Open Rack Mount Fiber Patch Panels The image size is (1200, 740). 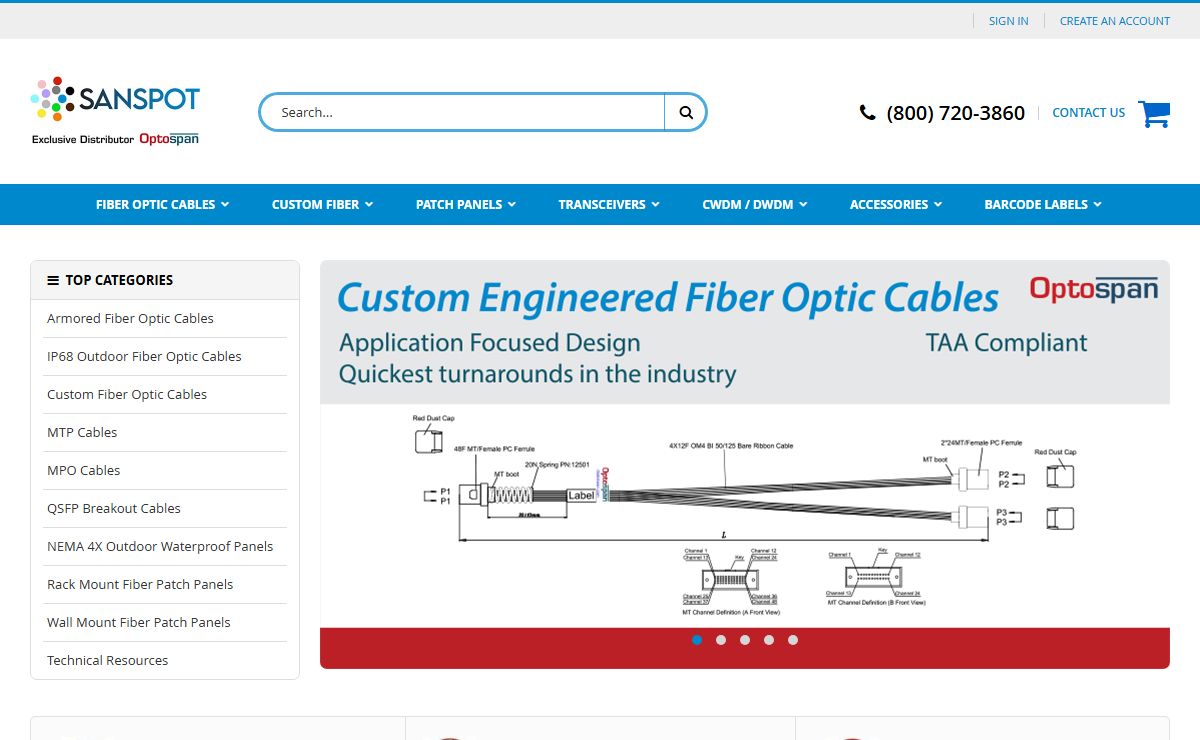pos(140,584)
